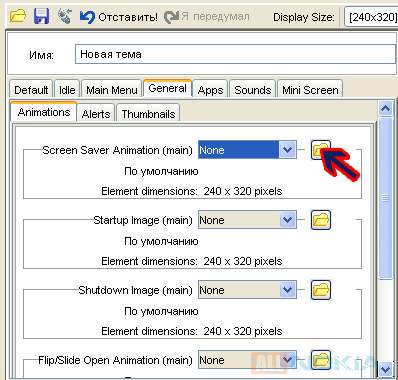Image resolution: width=398 pixels, height=380 pixels.
Task: Open the Alerts sub-tab
Action: tap(96, 113)
